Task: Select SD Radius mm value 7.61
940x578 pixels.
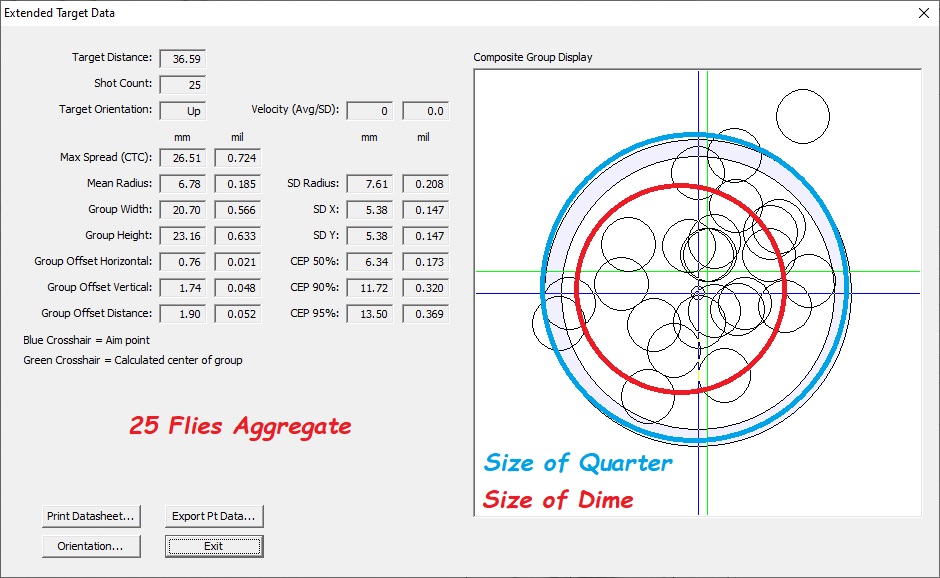Action: coord(370,184)
